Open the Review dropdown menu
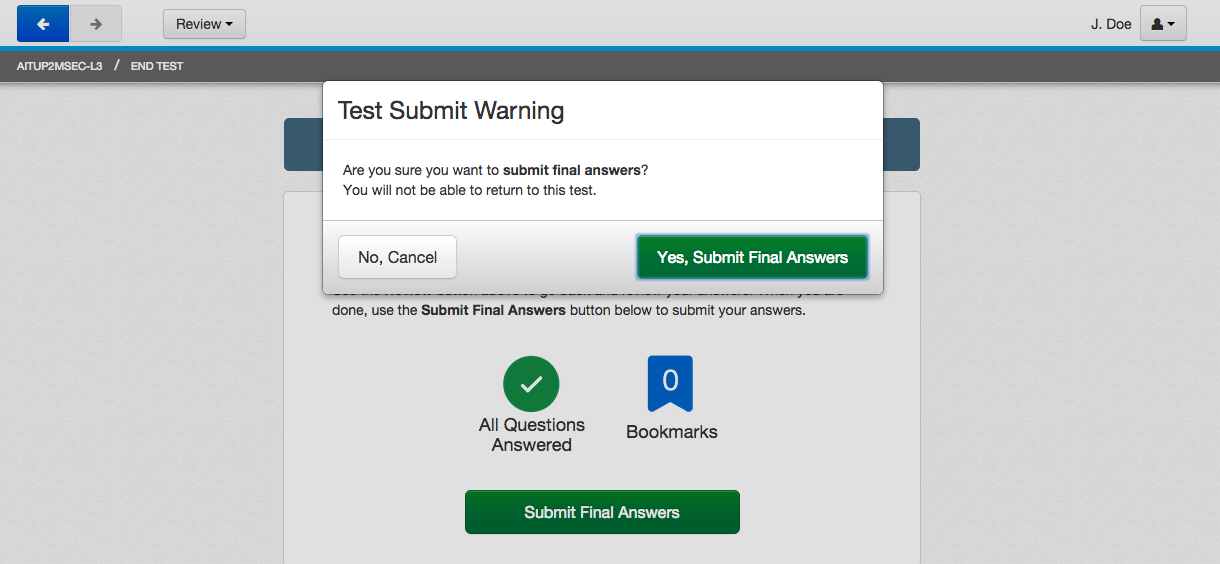Viewport: 1220px width, 564px height. point(204,24)
